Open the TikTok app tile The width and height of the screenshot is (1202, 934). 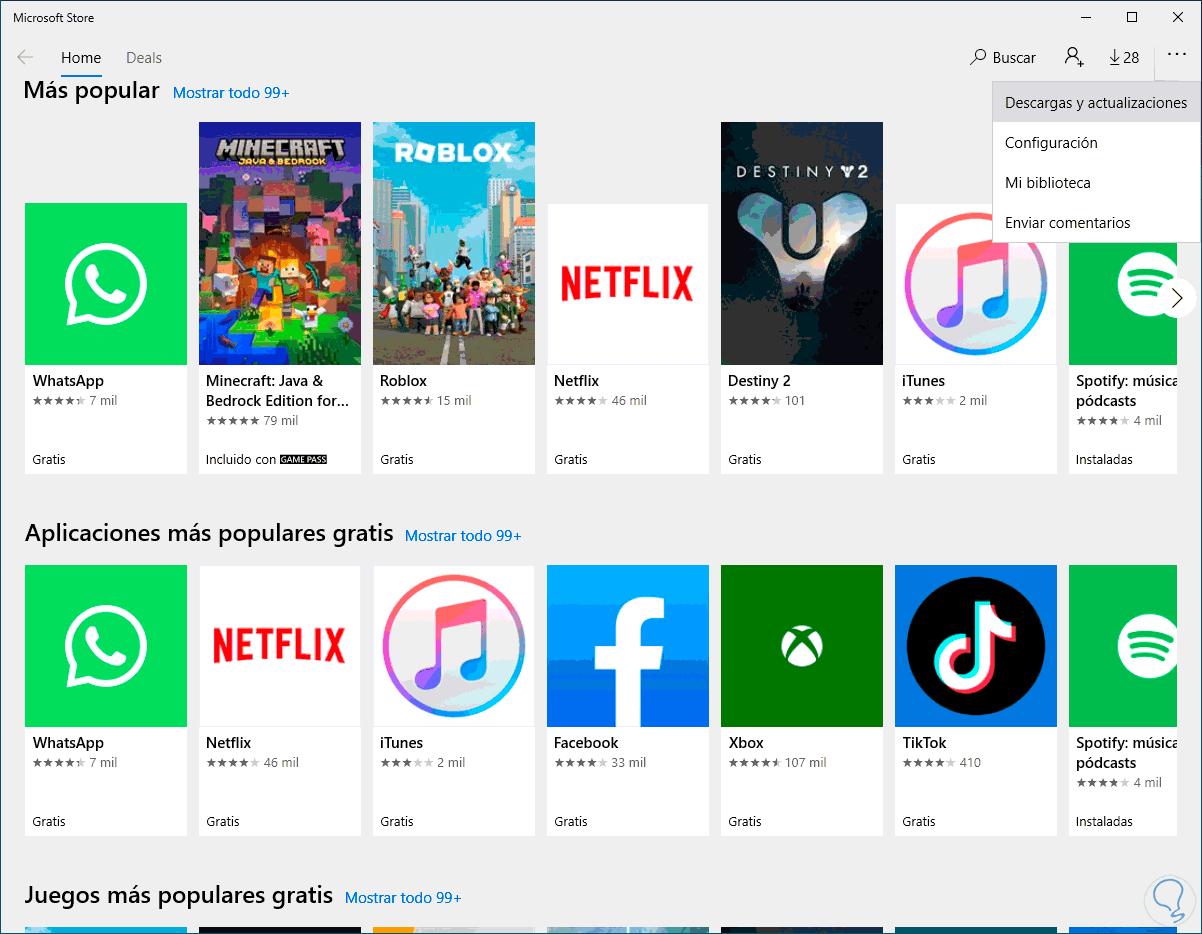tap(976, 700)
